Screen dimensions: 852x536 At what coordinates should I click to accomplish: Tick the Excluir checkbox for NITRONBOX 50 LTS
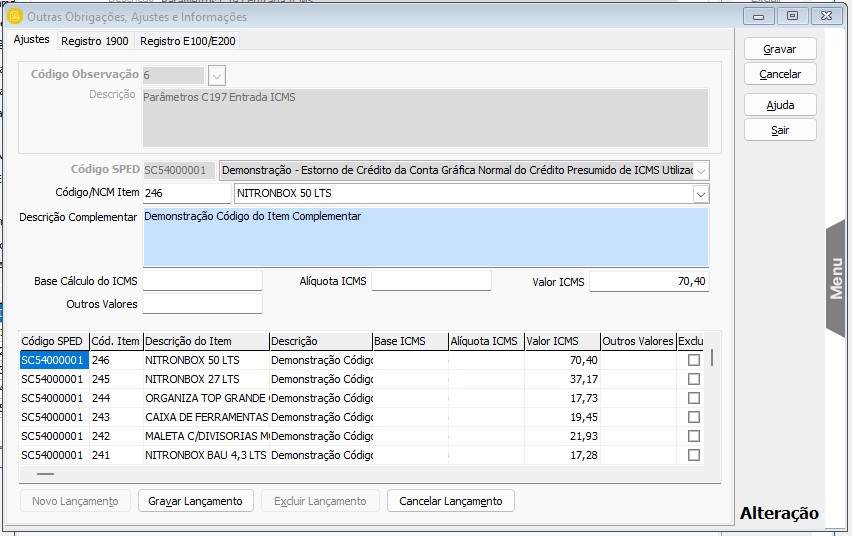(694, 360)
